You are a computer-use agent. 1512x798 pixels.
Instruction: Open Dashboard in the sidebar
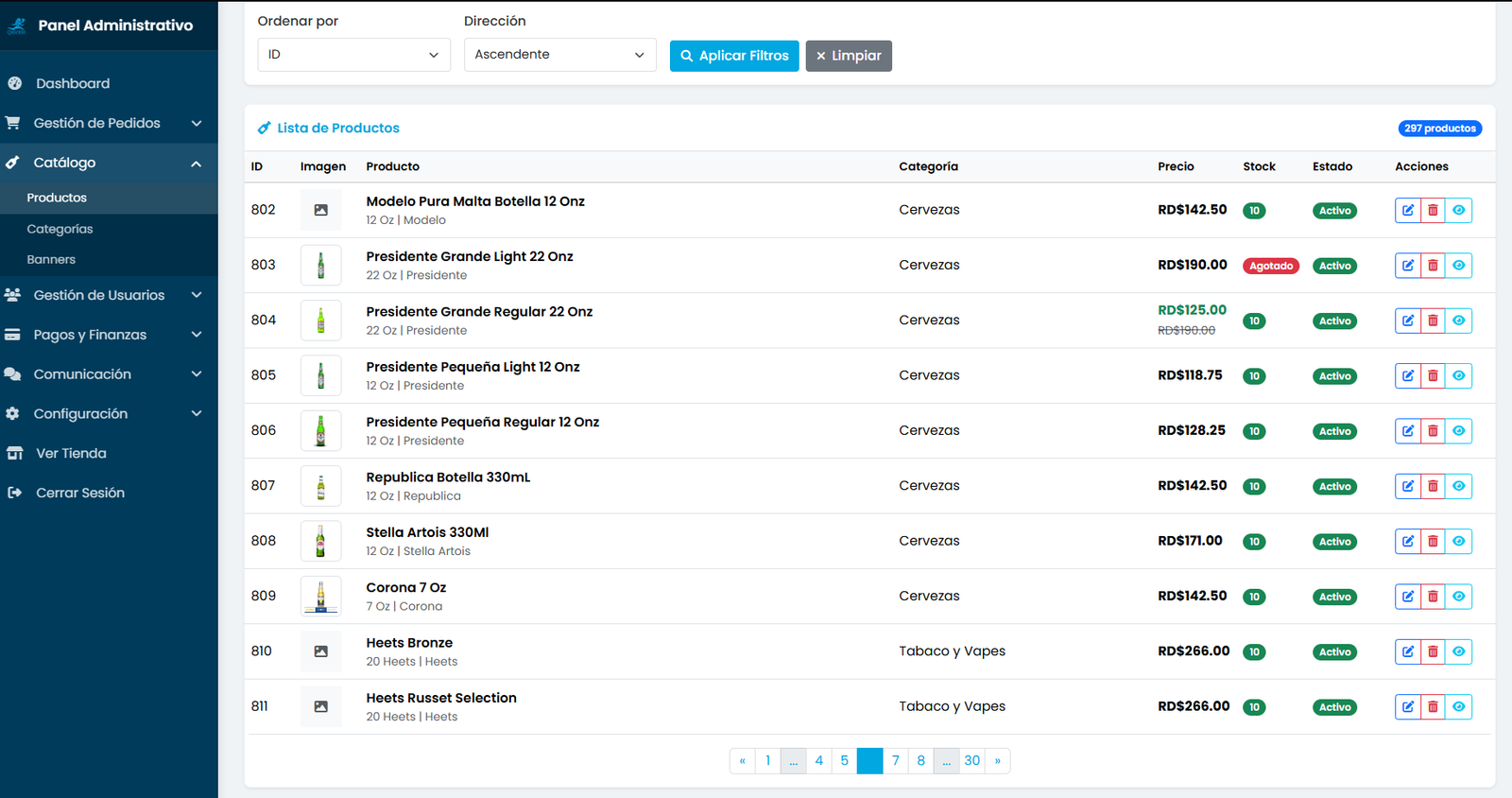pos(109,83)
